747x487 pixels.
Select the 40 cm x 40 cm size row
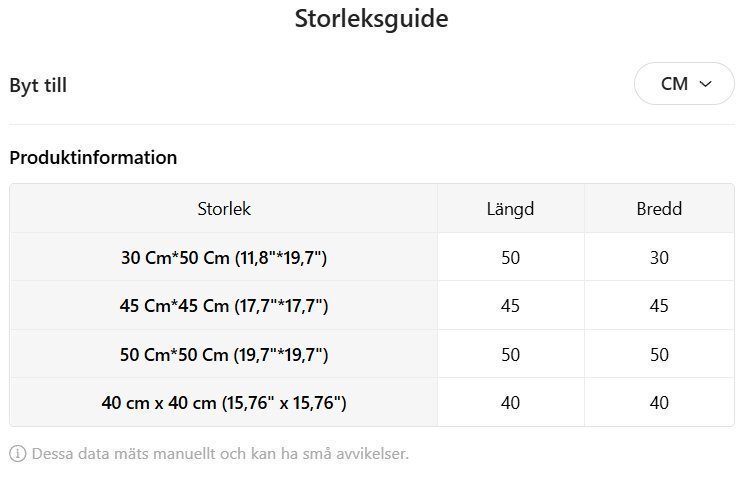coord(224,403)
